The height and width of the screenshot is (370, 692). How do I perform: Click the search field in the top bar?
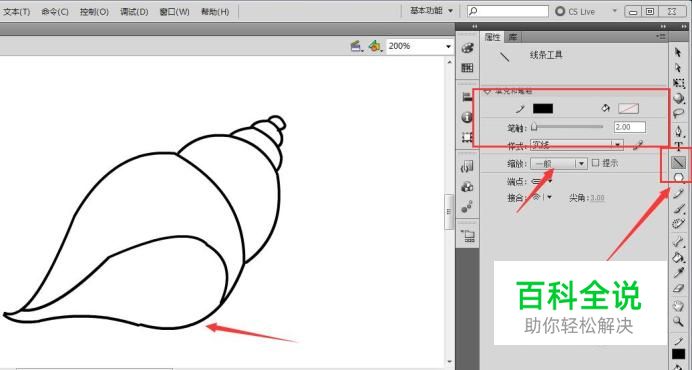[508, 11]
